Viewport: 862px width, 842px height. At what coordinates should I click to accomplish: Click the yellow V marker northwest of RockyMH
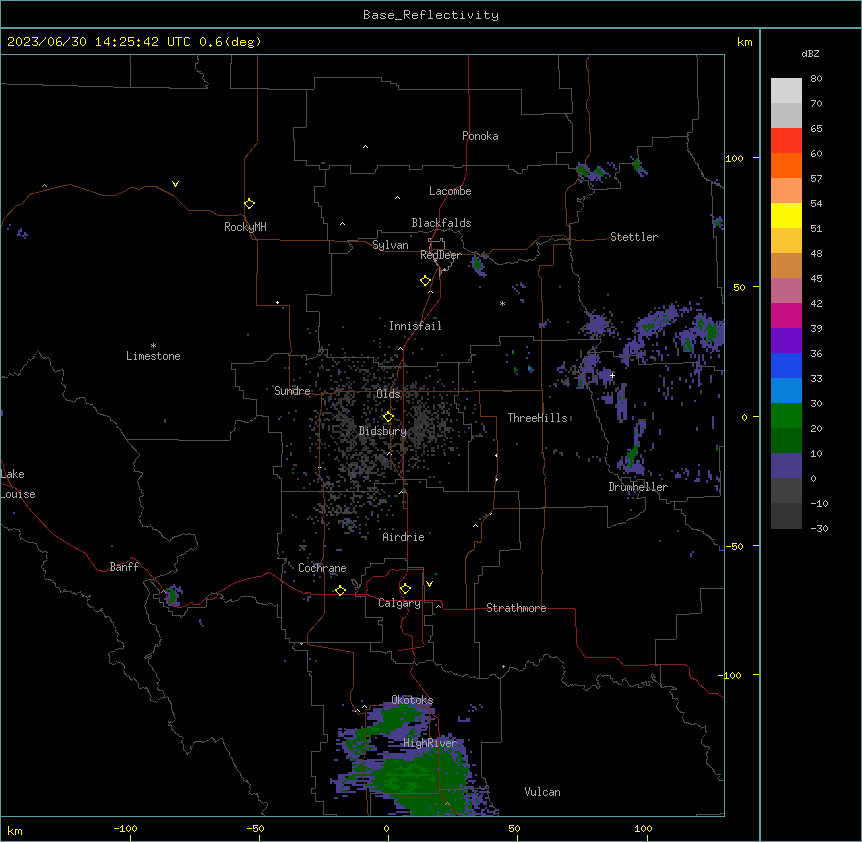tap(175, 184)
